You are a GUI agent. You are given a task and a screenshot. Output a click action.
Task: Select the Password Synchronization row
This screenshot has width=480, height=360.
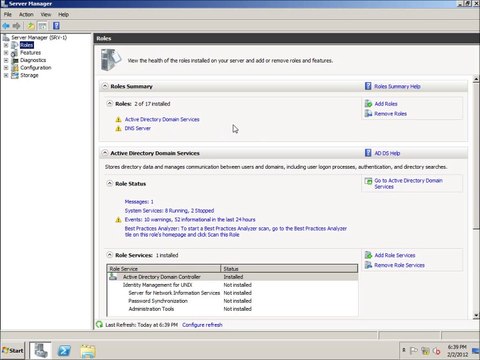click(x=232, y=301)
